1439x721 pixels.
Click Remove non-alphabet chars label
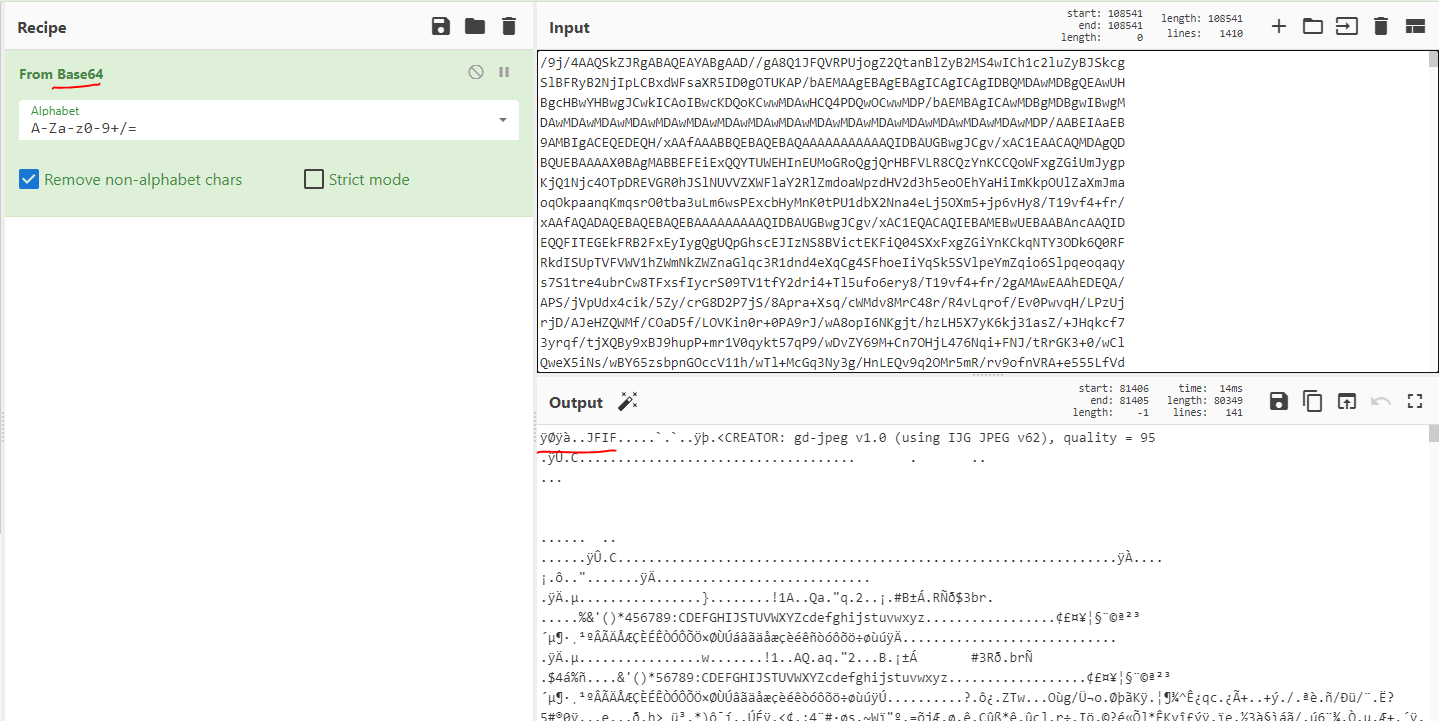143,180
